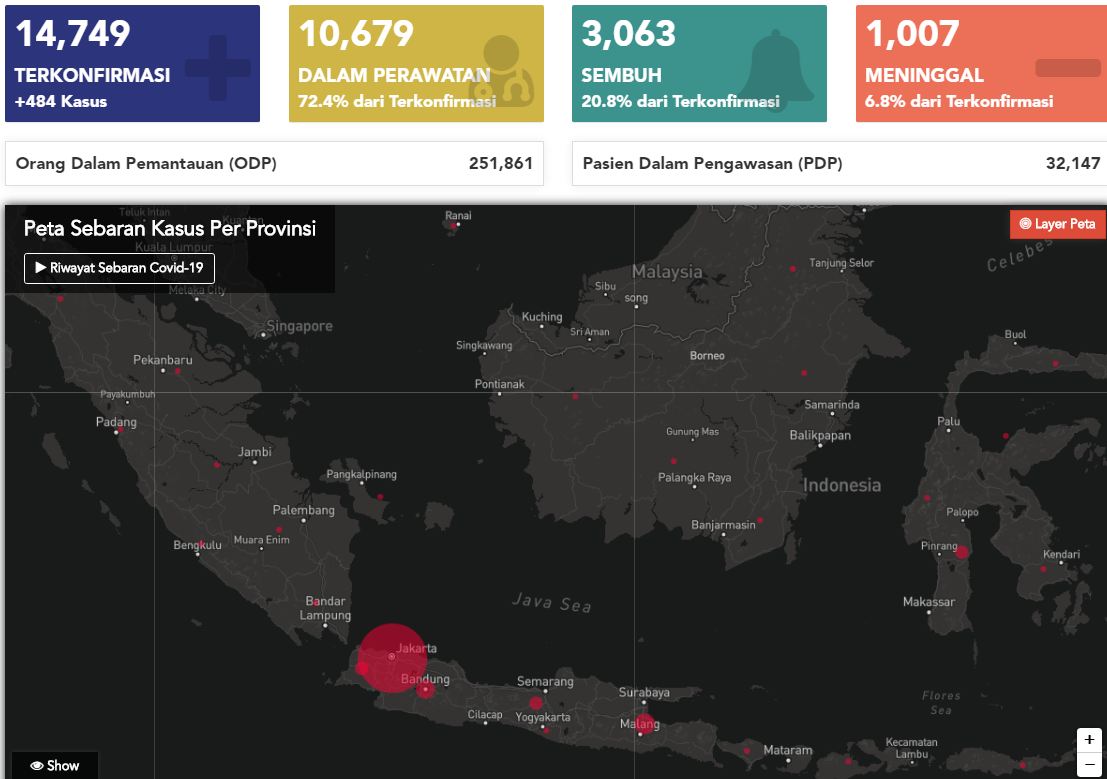Click the patient icon on Dalam Perawatan card
The width and height of the screenshot is (1107, 779).
click(x=503, y=70)
